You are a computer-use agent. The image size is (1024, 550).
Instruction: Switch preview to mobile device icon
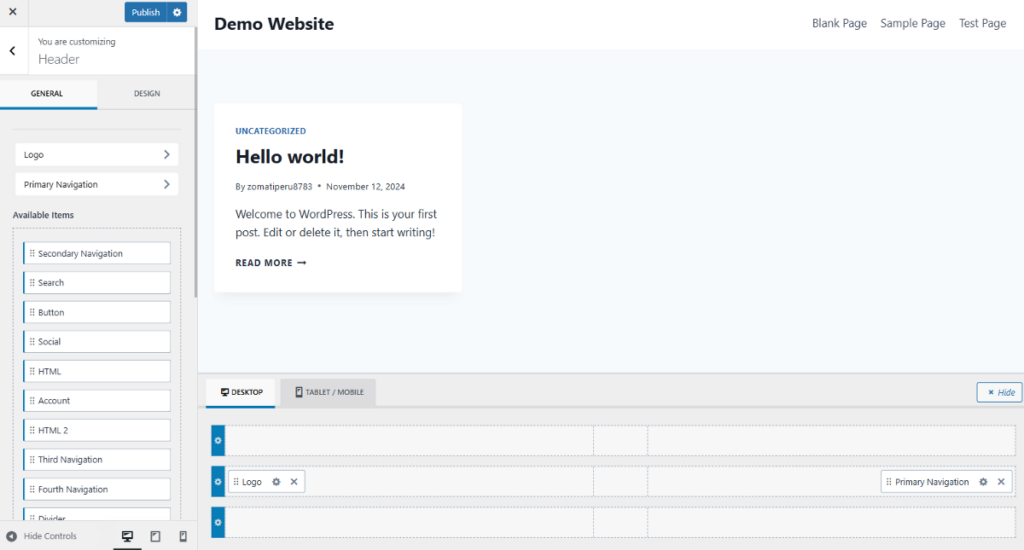point(183,536)
